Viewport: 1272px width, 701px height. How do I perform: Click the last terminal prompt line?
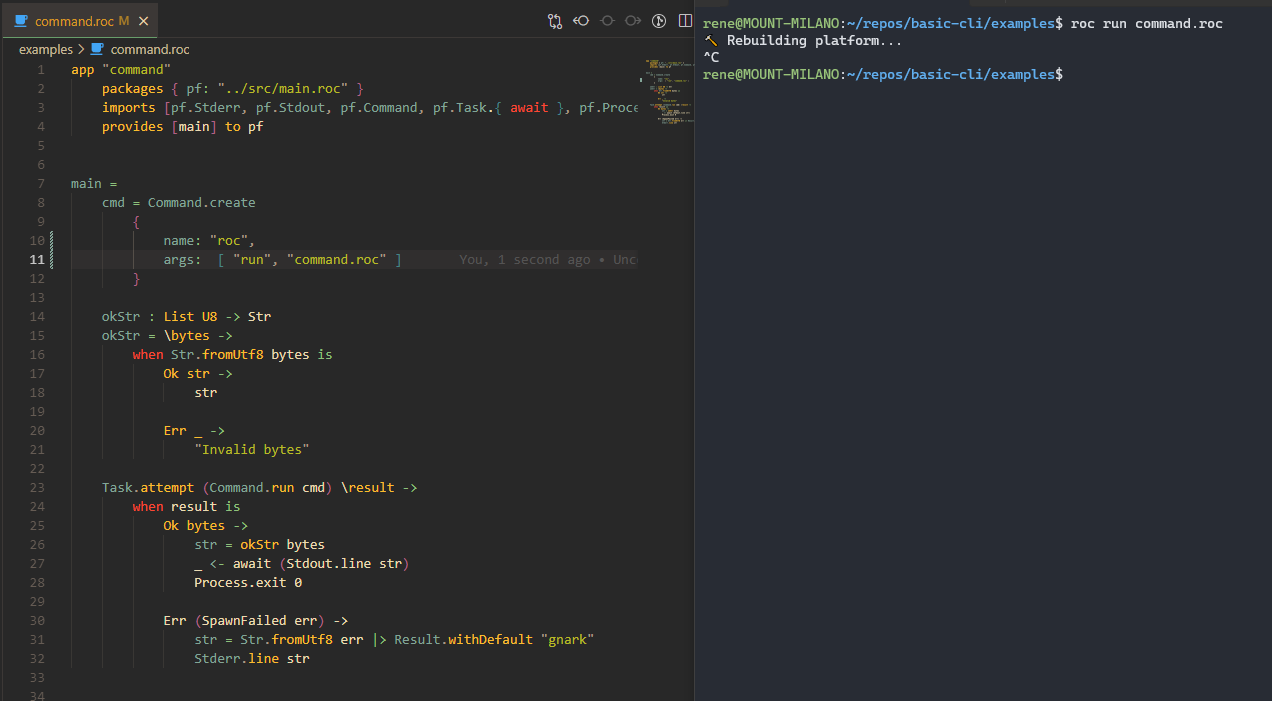tap(883, 74)
